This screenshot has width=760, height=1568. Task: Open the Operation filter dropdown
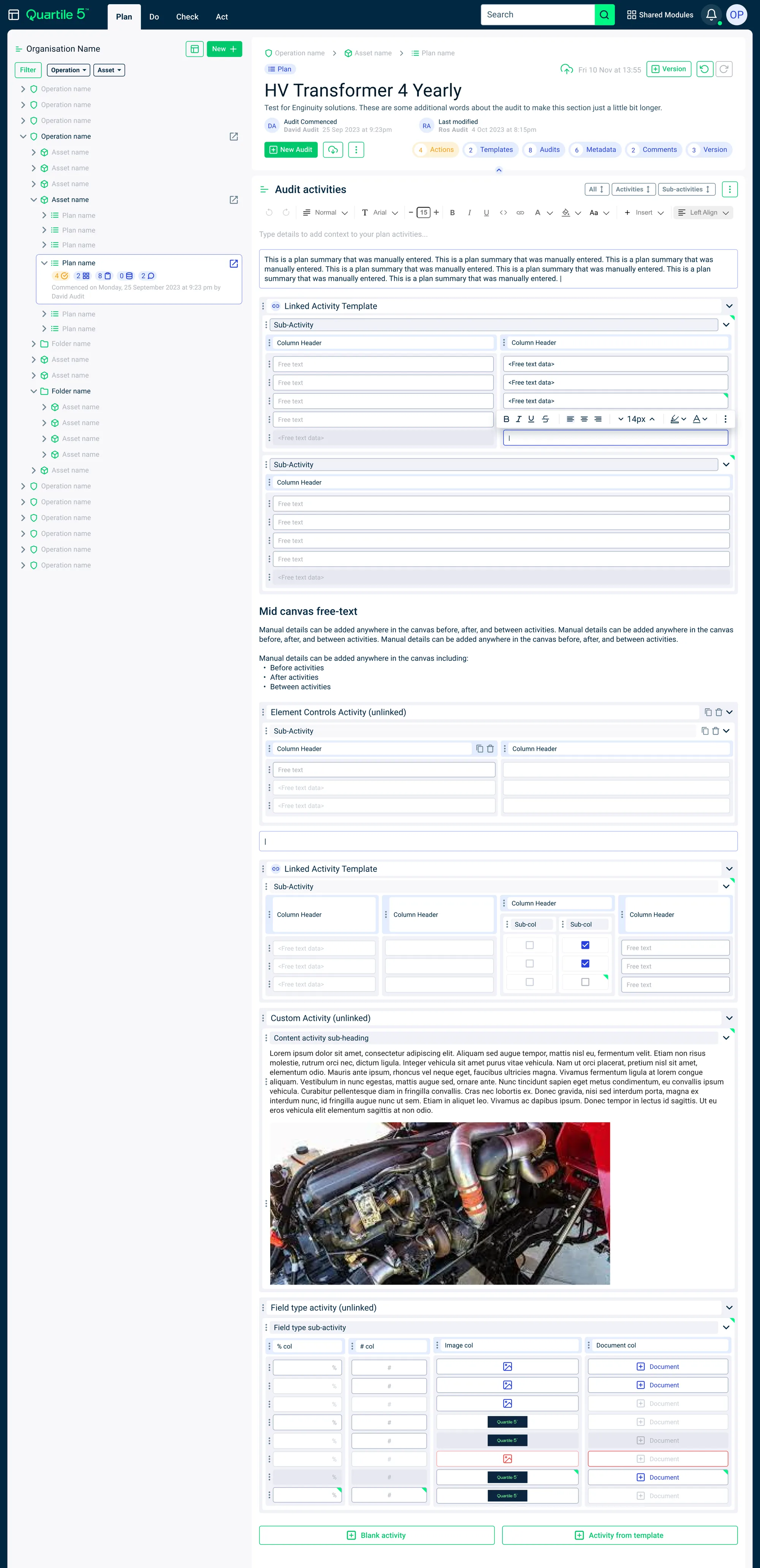pos(68,70)
